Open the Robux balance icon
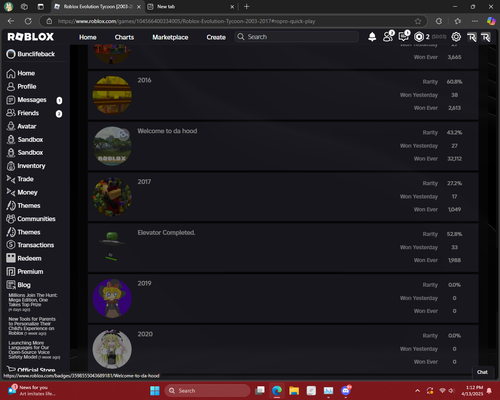The height and width of the screenshot is (400, 500). tap(419, 37)
